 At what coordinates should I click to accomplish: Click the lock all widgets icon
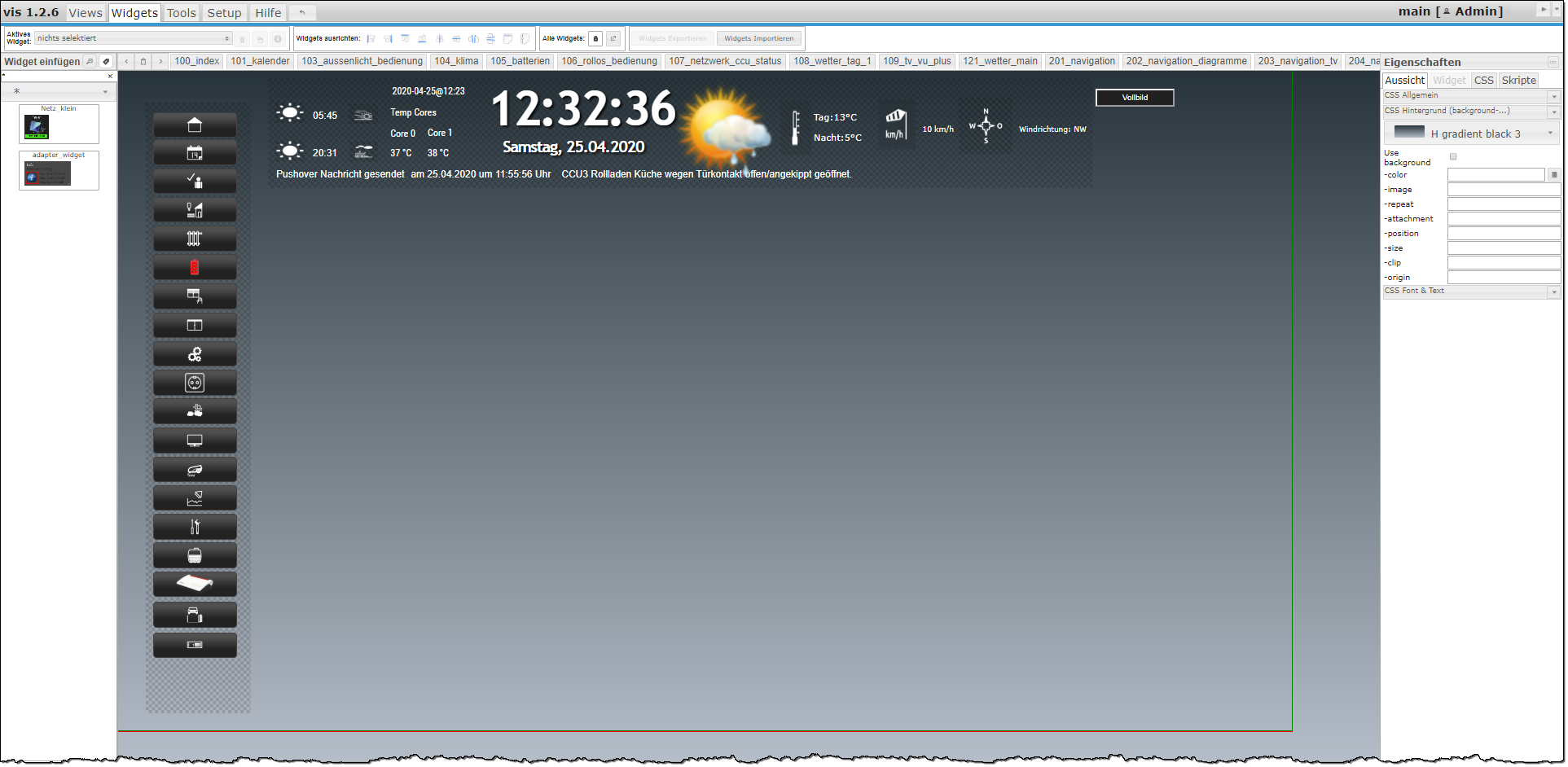pos(595,38)
